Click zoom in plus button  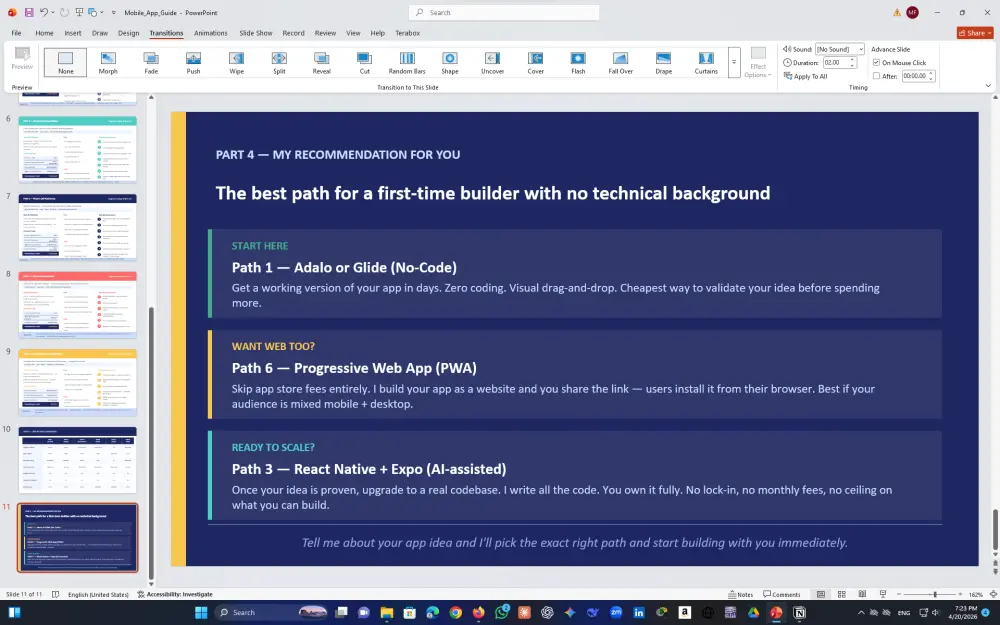click(960, 594)
